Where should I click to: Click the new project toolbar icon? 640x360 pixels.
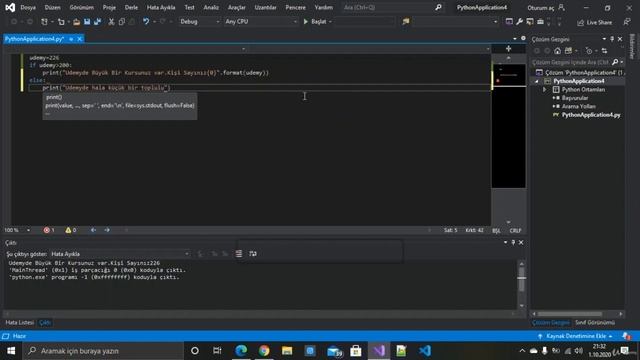tap(44, 22)
